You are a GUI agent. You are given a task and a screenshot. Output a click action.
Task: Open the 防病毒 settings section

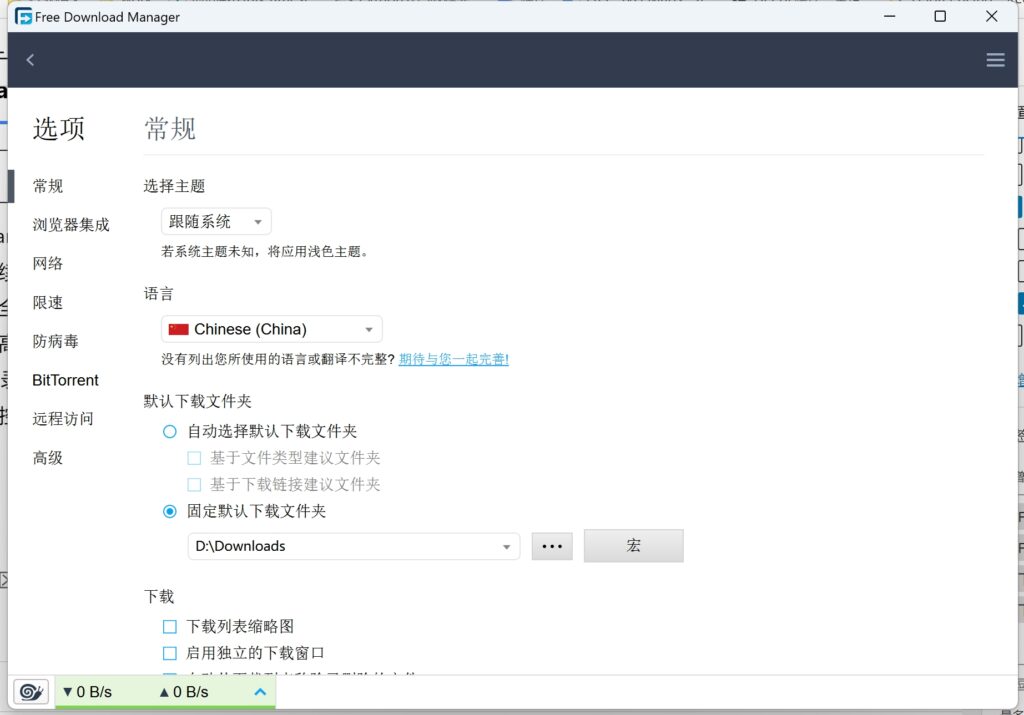click(56, 342)
